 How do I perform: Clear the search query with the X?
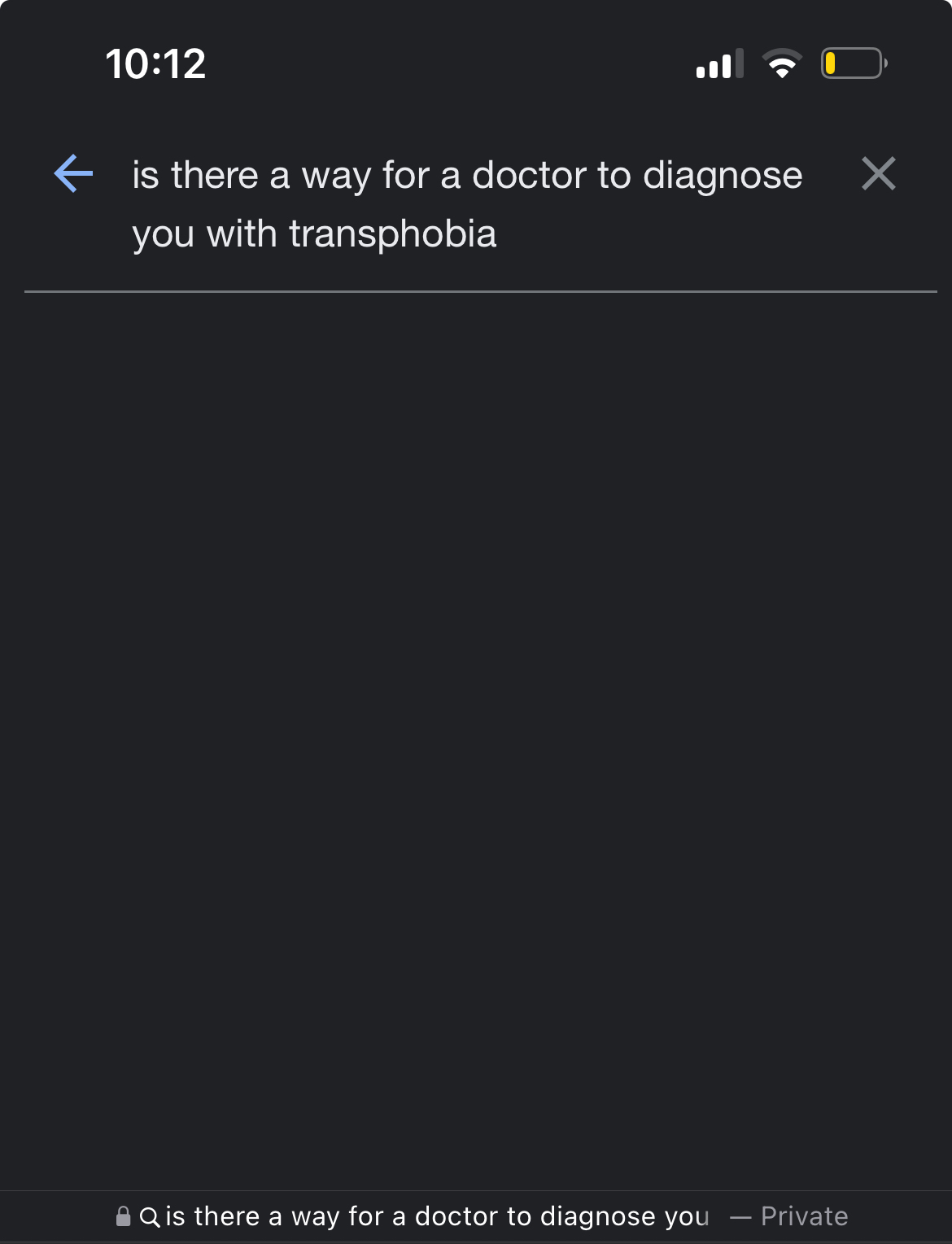tap(878, 174)
